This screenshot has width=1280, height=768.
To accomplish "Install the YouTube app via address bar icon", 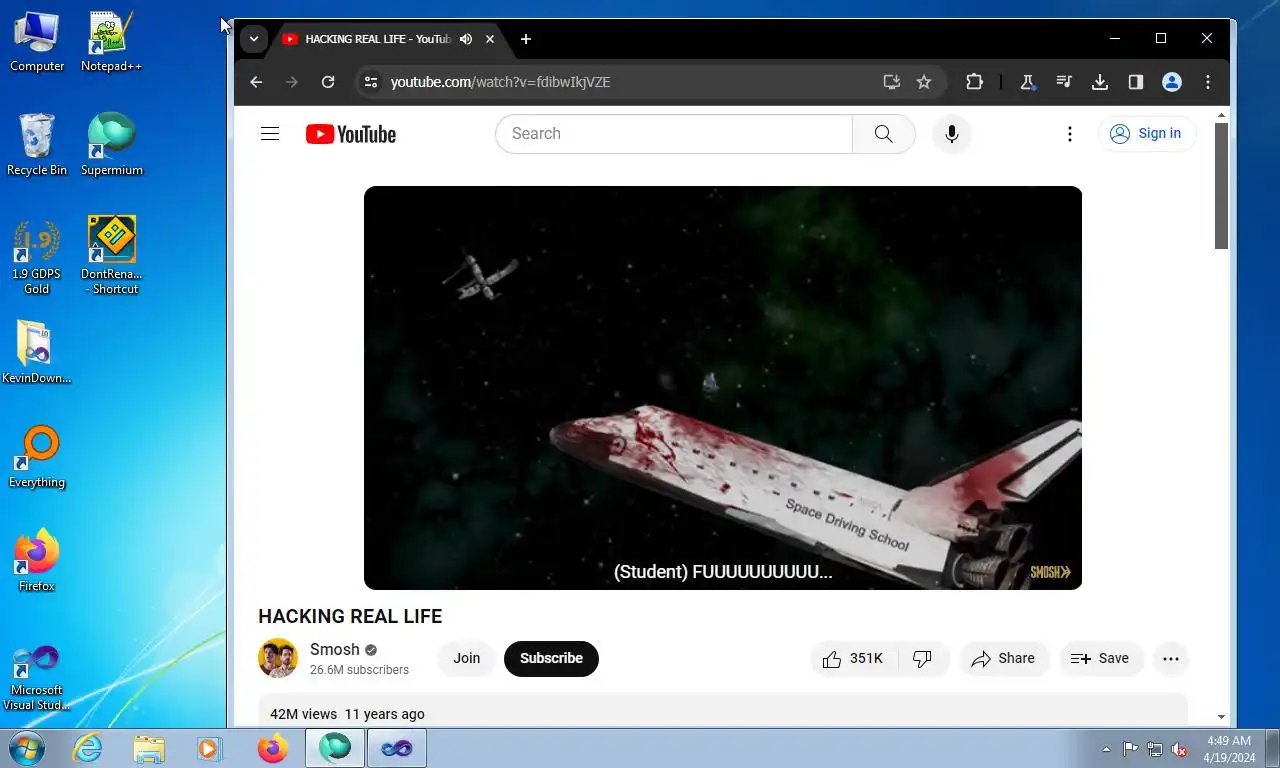I will pos(892,82).
